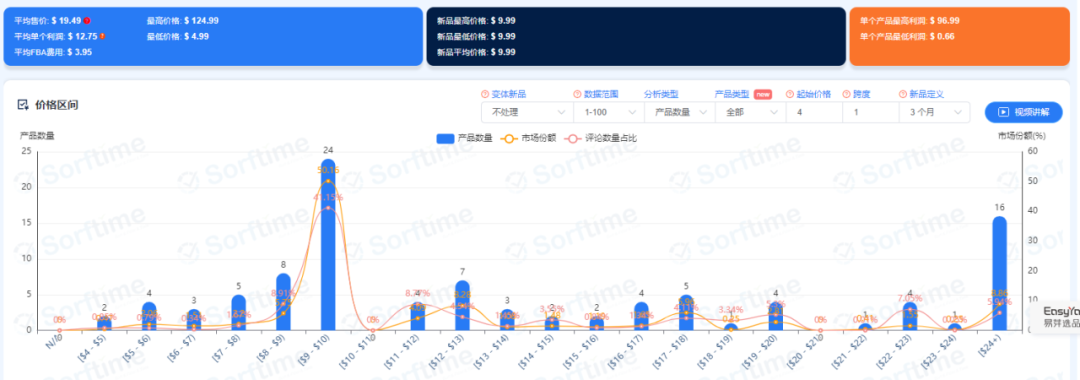
Task: Click the 产品数量 left y-axis title
Action: click(37, 136)
